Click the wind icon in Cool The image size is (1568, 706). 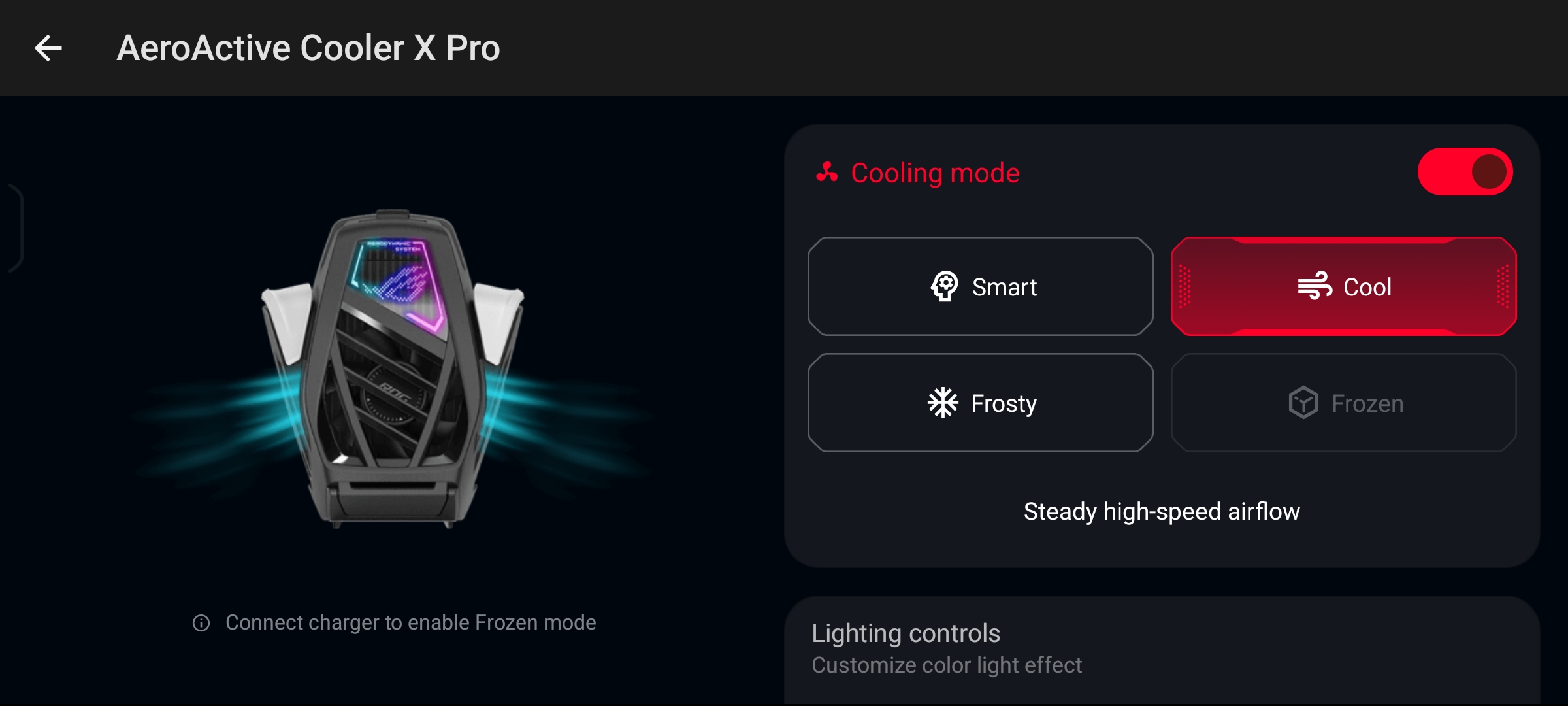pos(1315,286)
